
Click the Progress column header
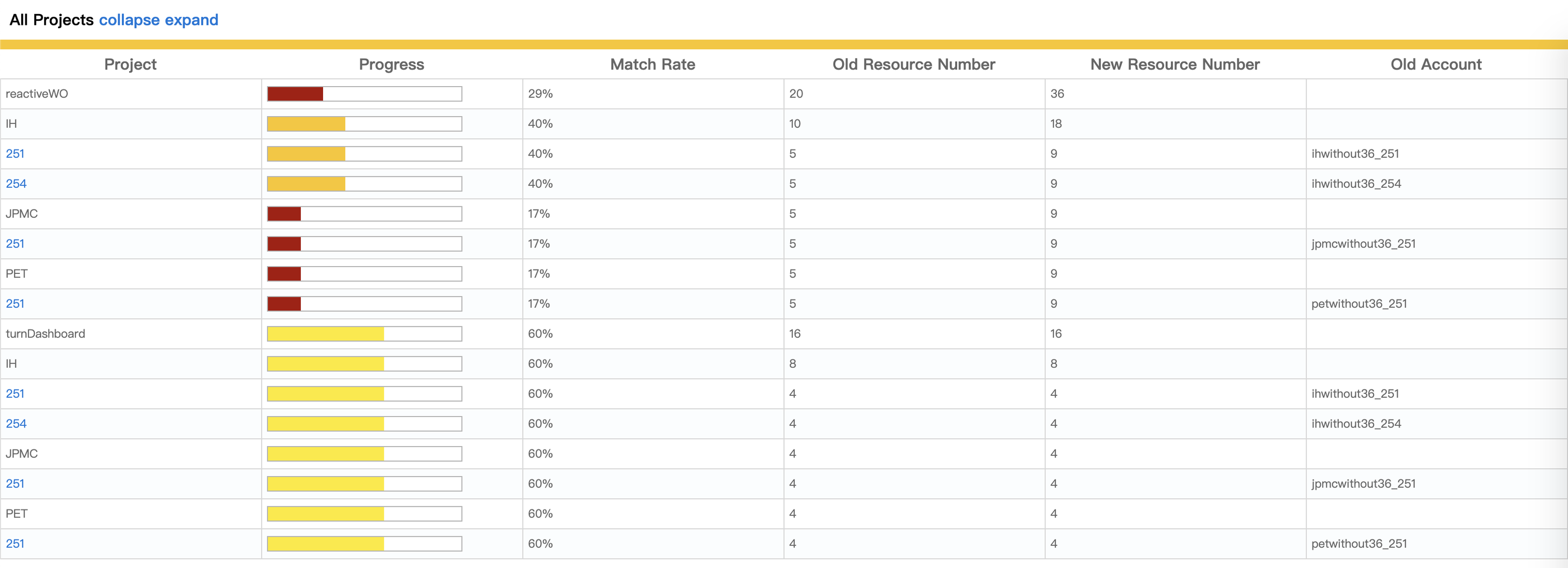[391, 64]
